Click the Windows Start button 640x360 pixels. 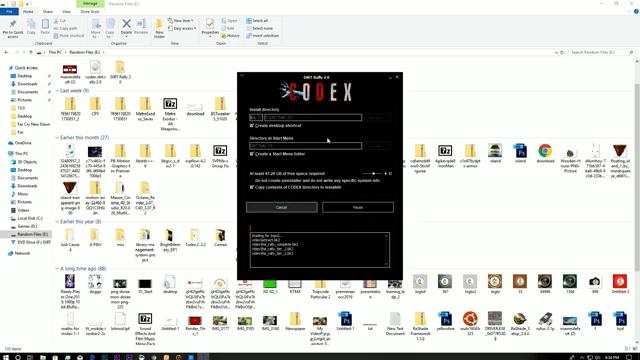[6, 357]
